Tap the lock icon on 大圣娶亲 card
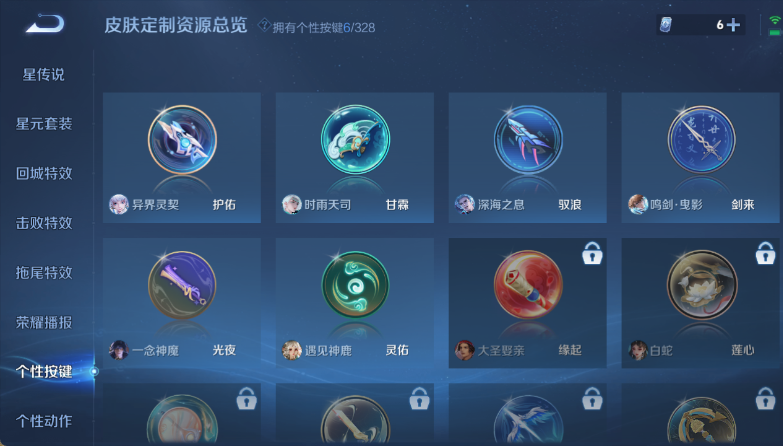This screenshot has width=783, height=446. [x=592, y=253]
